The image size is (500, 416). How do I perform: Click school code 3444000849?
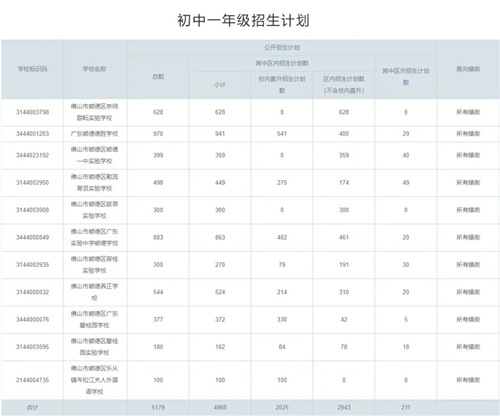tap(32, 237)
